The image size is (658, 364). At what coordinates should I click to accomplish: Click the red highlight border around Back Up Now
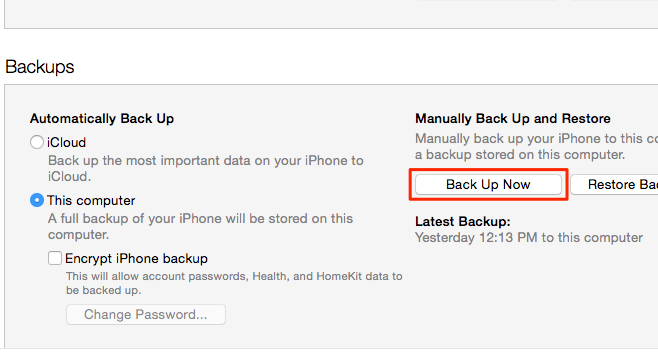(x=488, y=170)
